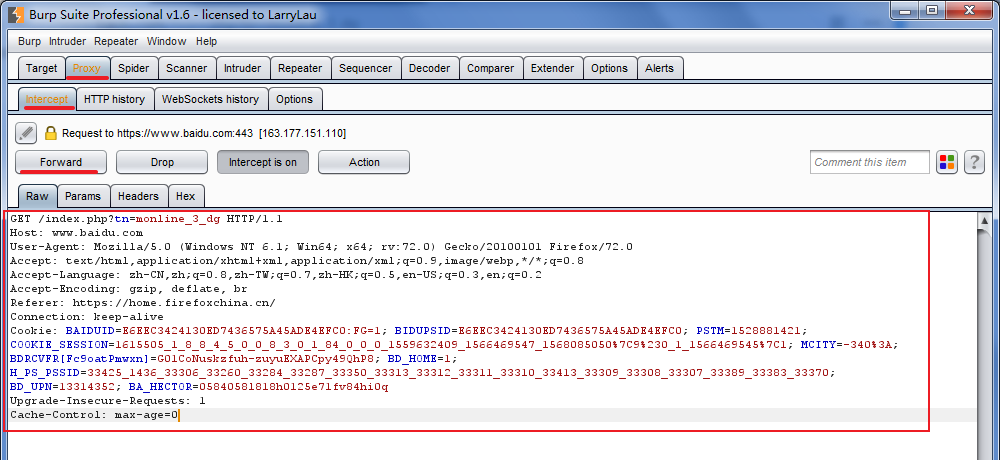Minimize the Burp Suite window
The width and height of the screenshot is (1000, 460).
906,9
